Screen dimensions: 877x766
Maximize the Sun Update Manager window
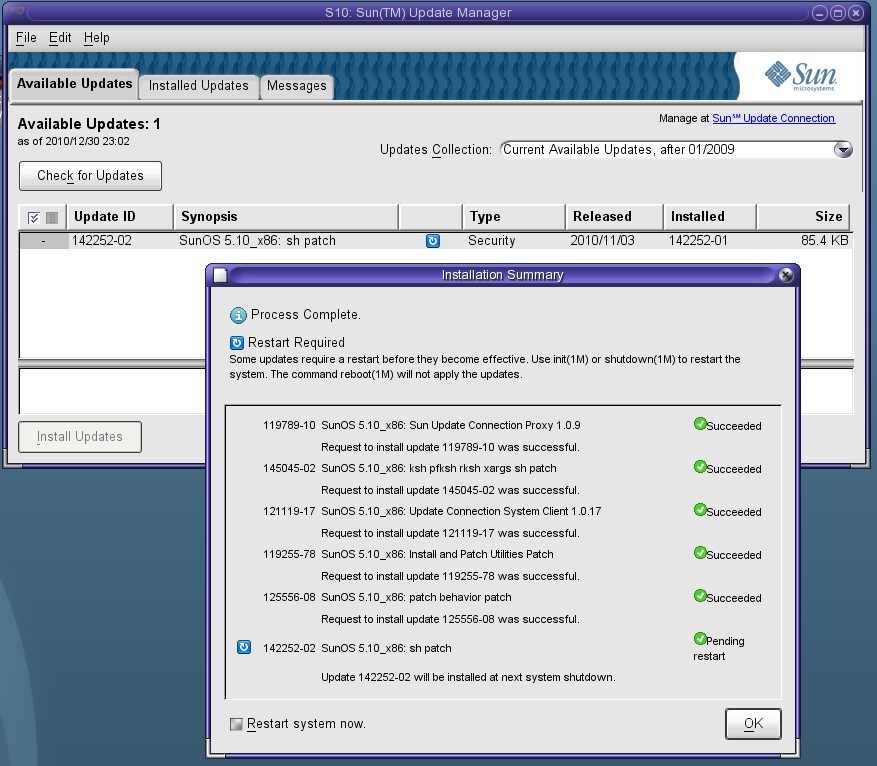(837, 13)
